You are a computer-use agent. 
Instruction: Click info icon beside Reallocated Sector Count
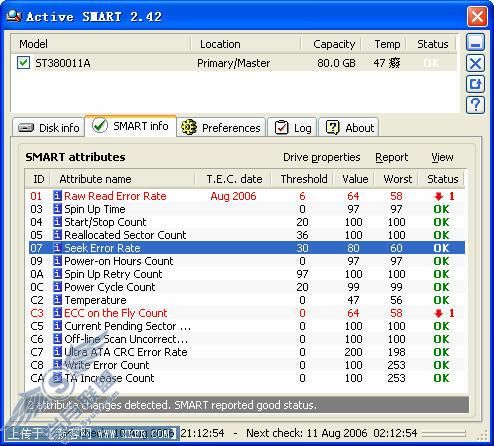pos(57,235)
